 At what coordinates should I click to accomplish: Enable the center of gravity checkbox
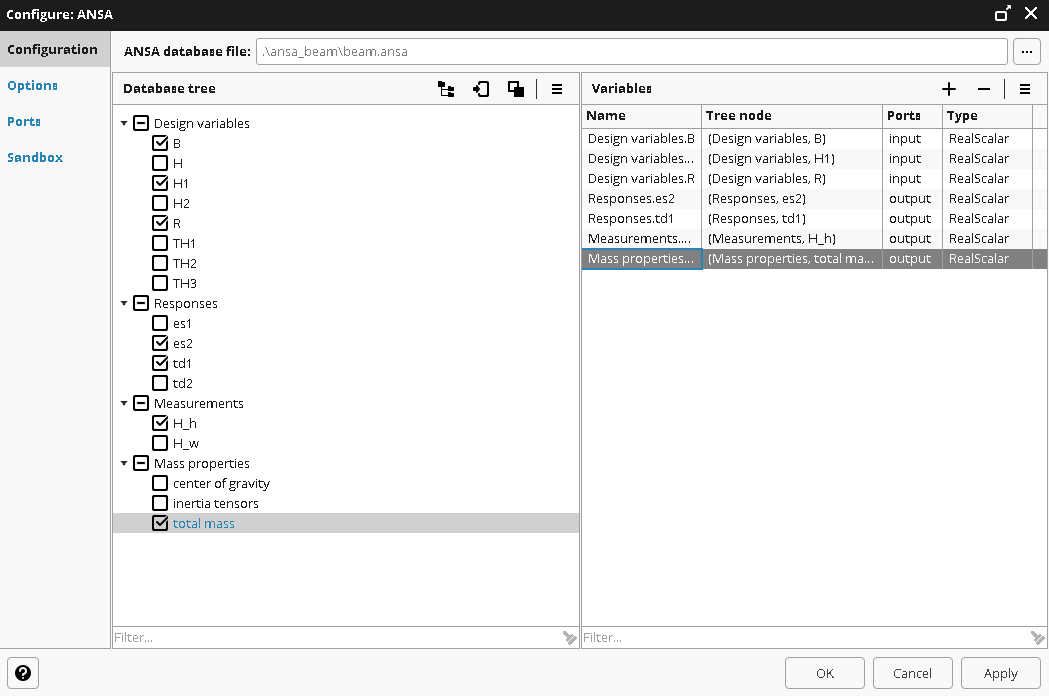coord(160,484)
